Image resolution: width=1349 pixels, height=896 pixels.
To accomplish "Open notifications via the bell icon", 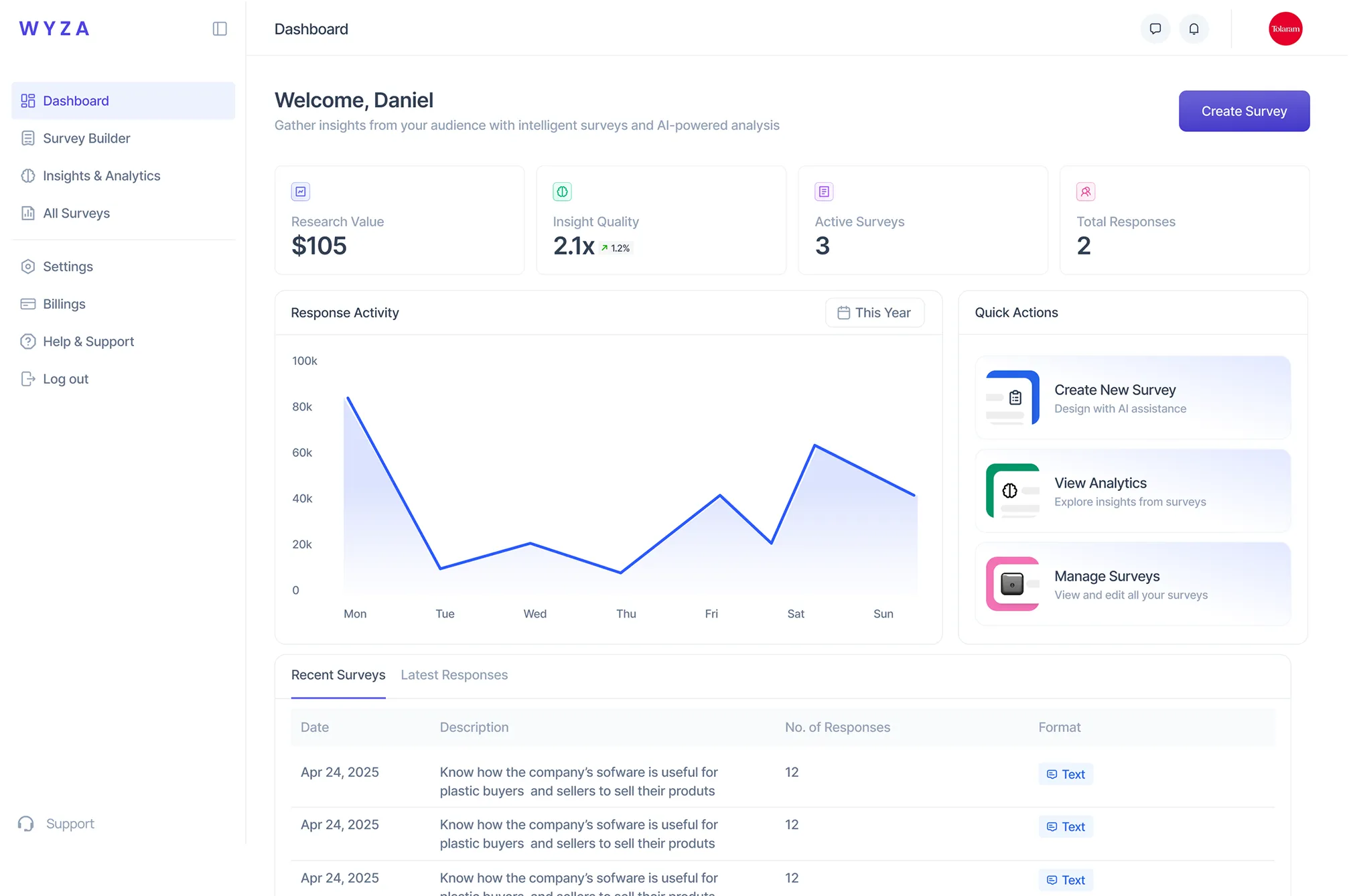I will [x=1194, y=28].
